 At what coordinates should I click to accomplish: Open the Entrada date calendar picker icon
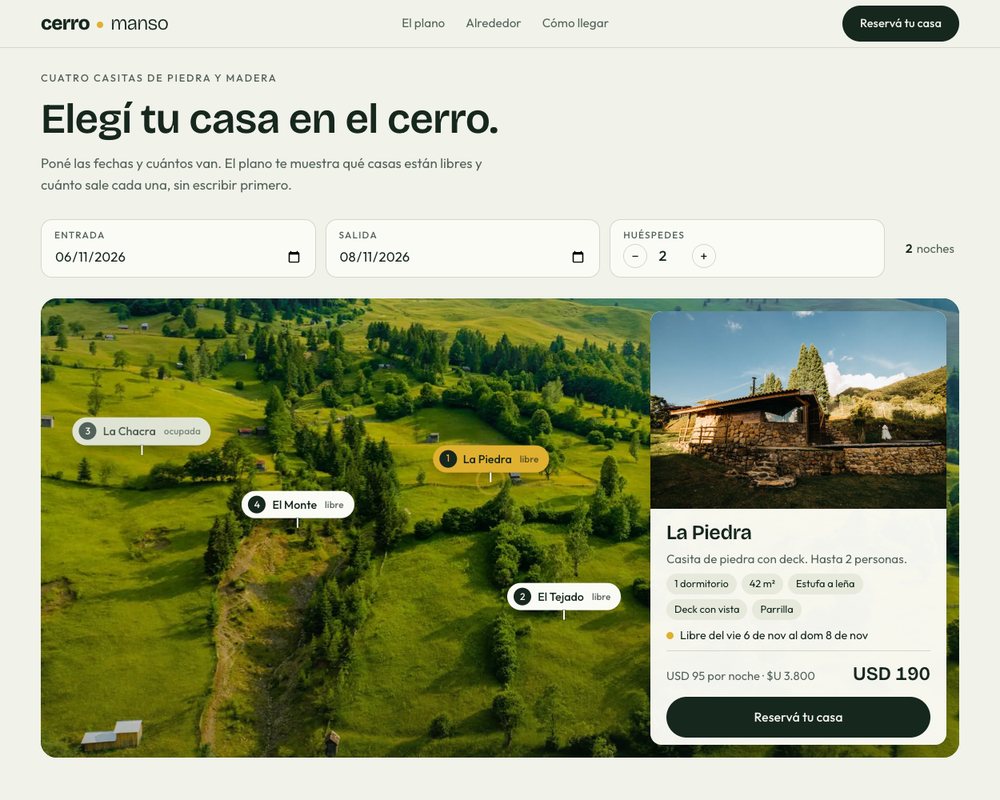[x=294, y=257]
